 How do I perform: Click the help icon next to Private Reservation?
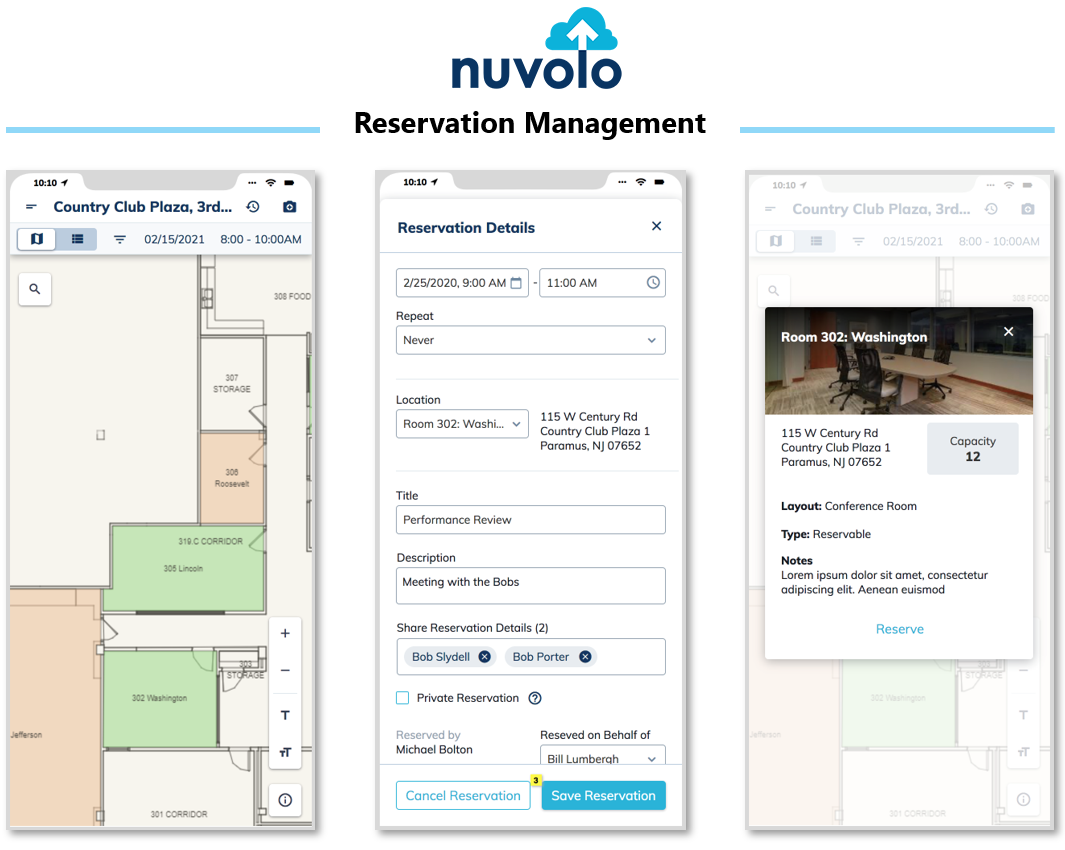coord(535,698)
